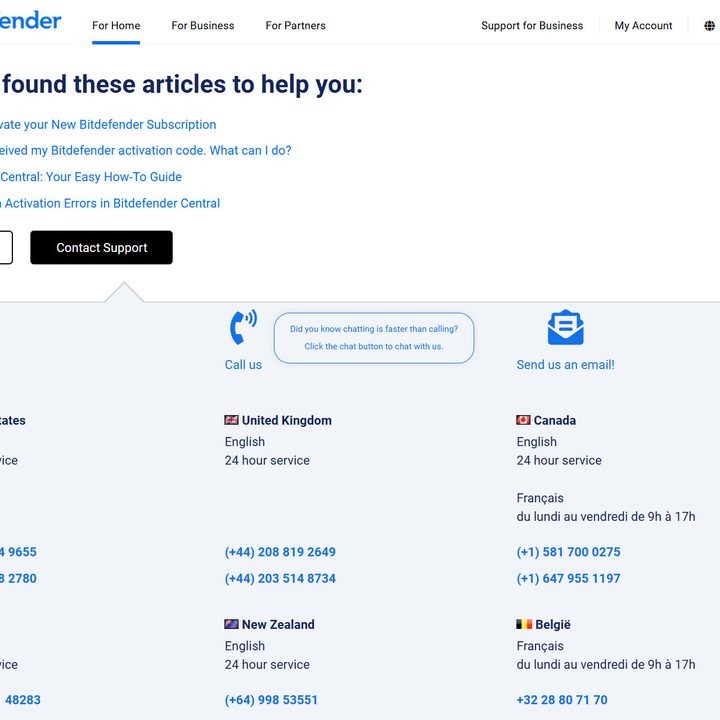Call UK number (+44) 208 819 2649
The width and height of the screenshot is (720, 720).
280,552
